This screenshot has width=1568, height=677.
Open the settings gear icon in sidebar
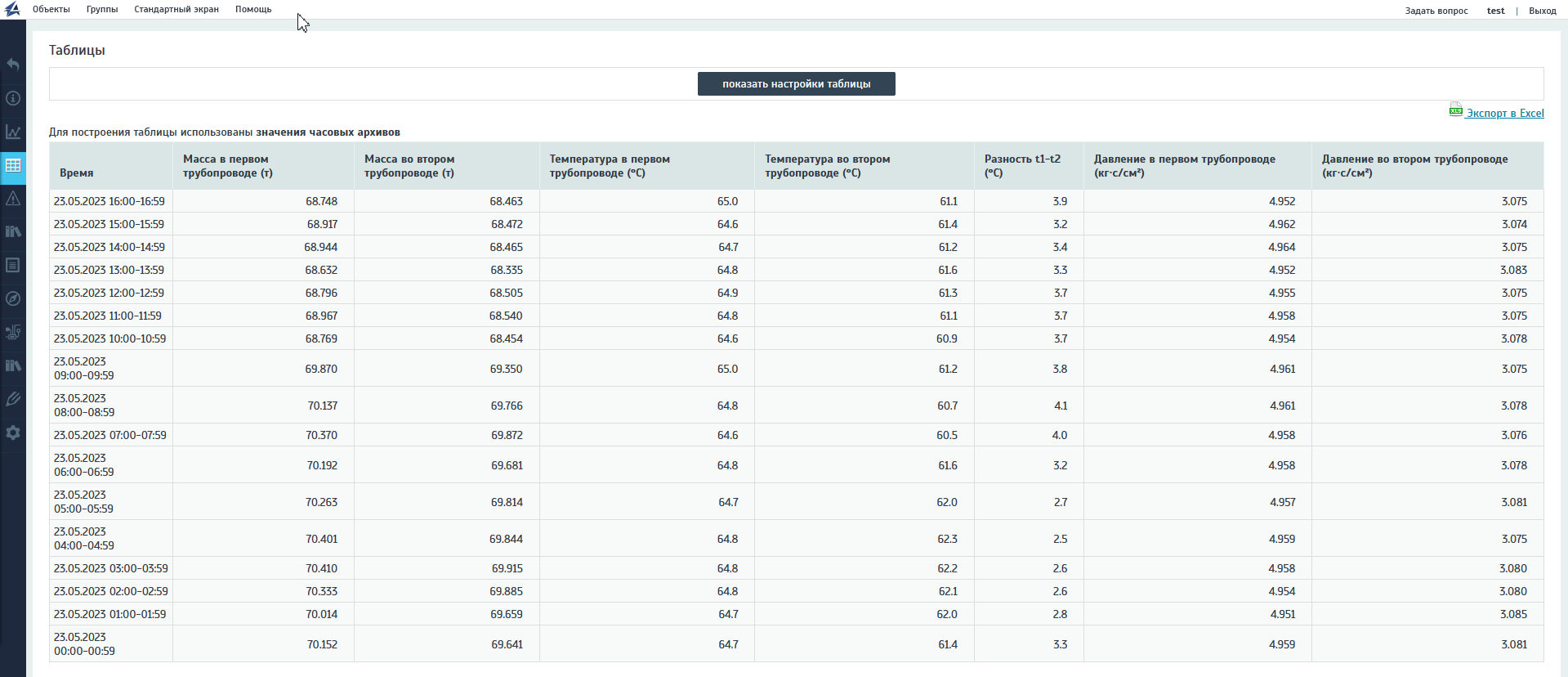tap(13, 433)
